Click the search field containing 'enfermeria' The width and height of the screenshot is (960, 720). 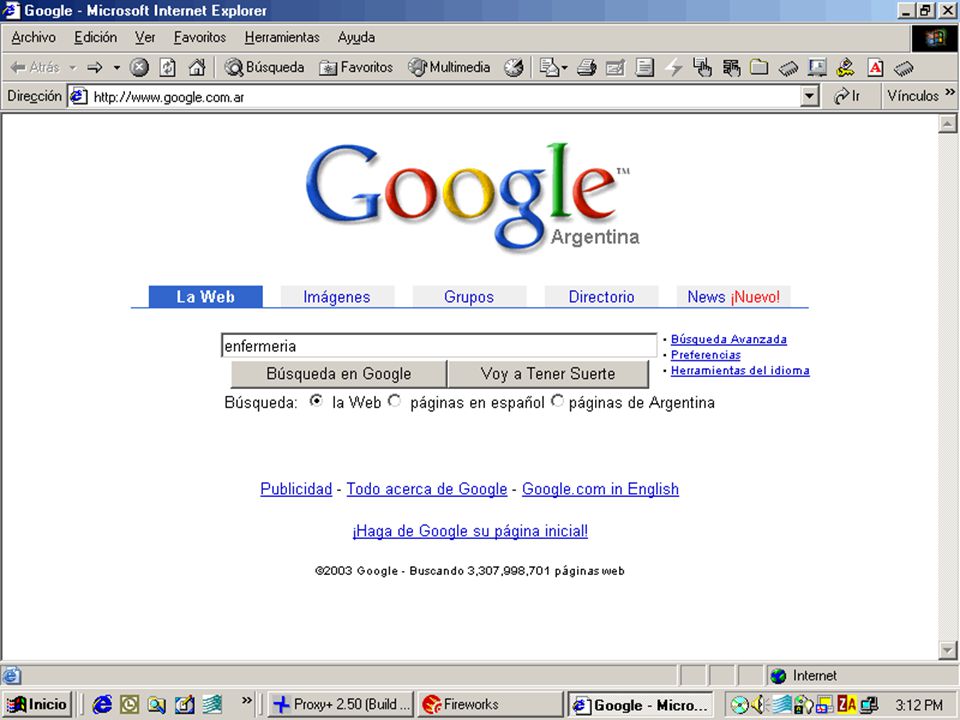tap(438, 346)
